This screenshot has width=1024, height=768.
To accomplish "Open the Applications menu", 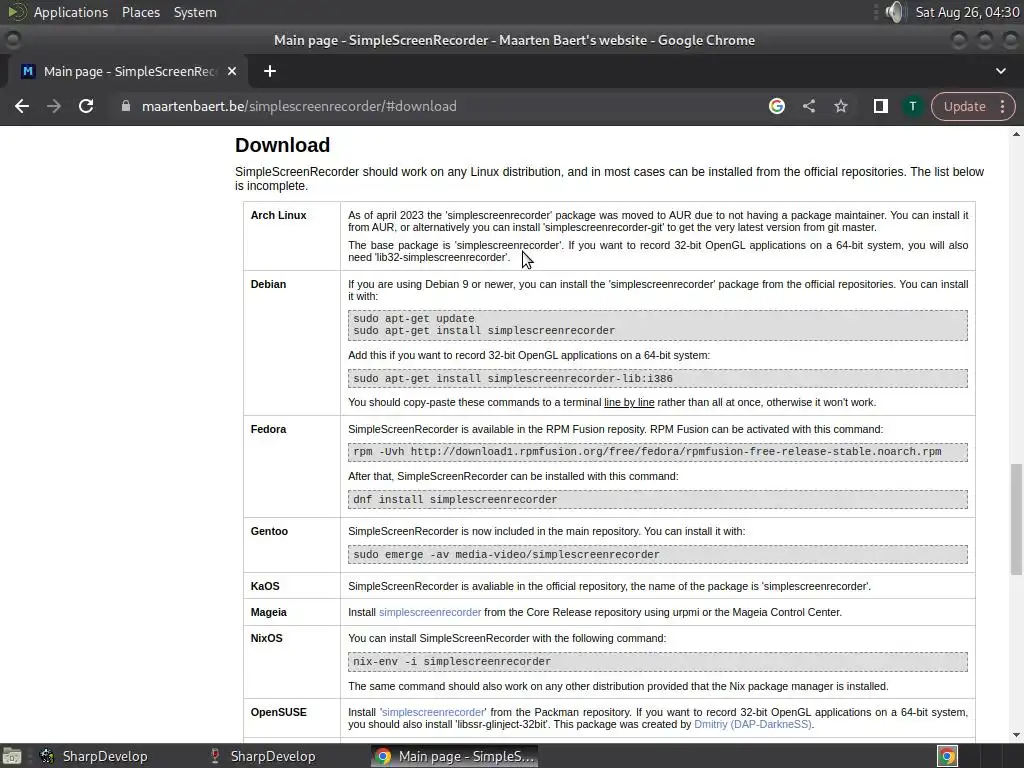I will [71, 12].
